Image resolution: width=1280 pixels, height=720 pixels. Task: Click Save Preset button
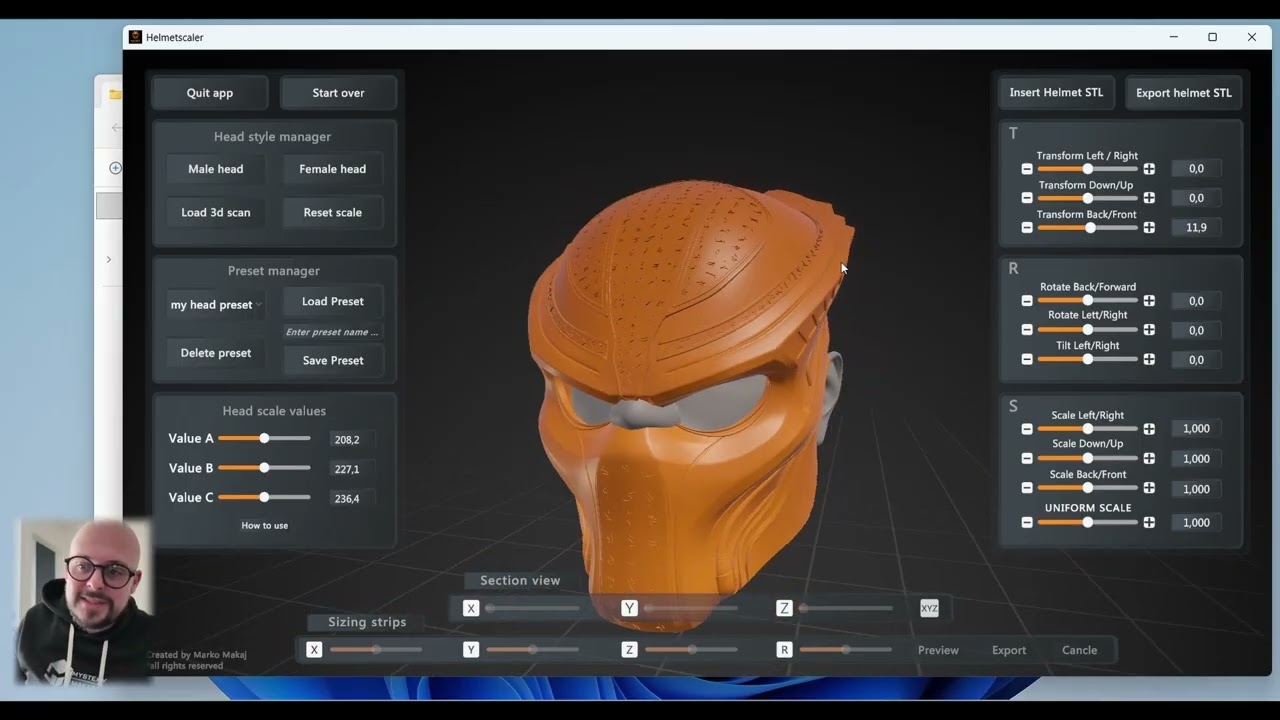(x=333, y=360)
